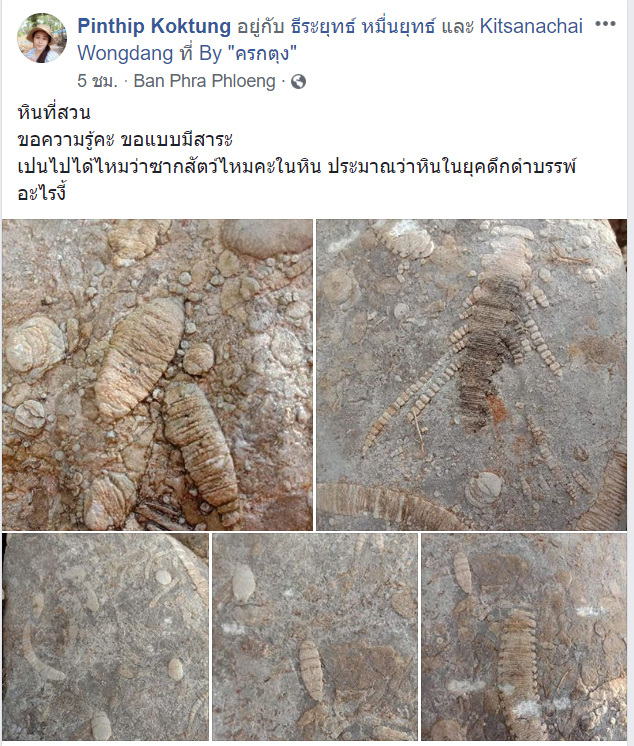Open the bottom-left rock photo
Image resolution: width=634 pixels, height=746 pixels.
click(x=105, y=637)
